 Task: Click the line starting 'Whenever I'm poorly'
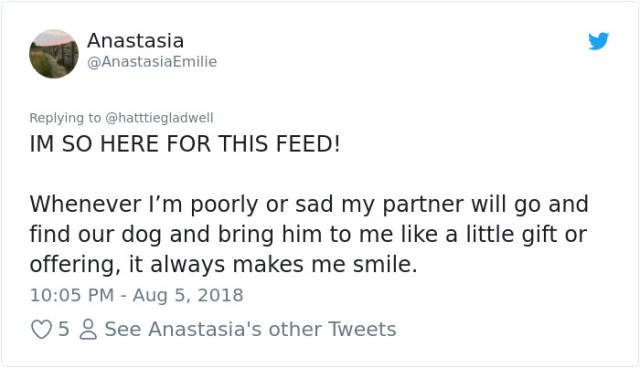[309, 204]
